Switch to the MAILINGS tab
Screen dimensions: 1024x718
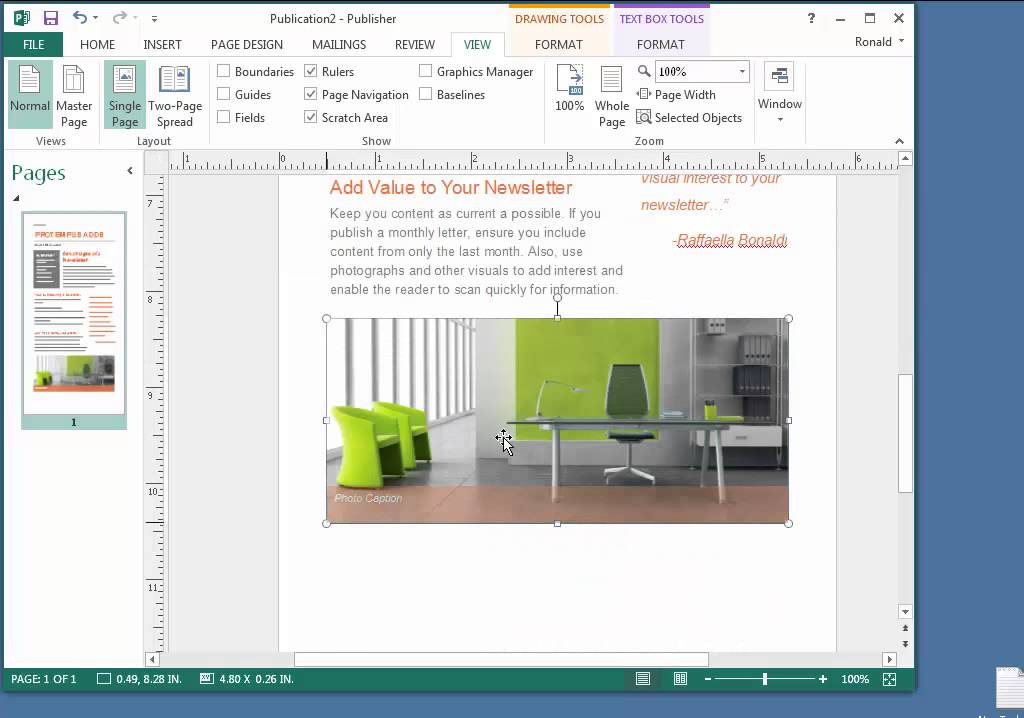coord(339,44)
